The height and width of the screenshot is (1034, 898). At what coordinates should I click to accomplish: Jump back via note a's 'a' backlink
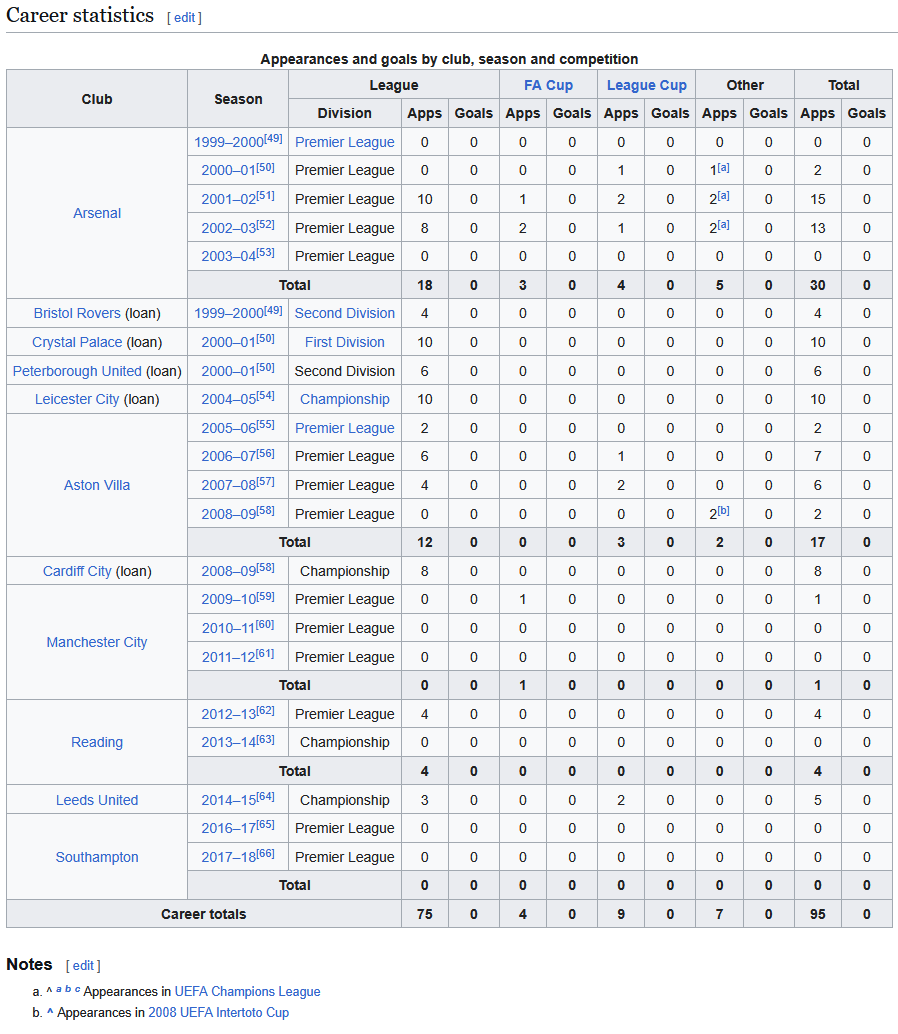pos(59,988)
